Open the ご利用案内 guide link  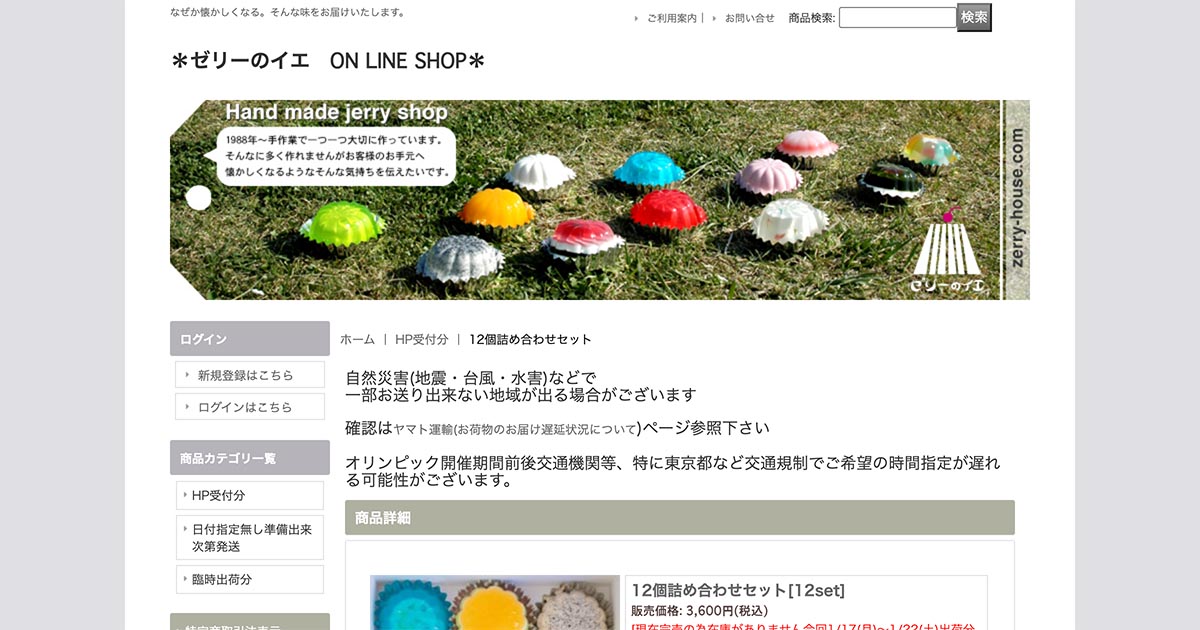click(671, 18)
